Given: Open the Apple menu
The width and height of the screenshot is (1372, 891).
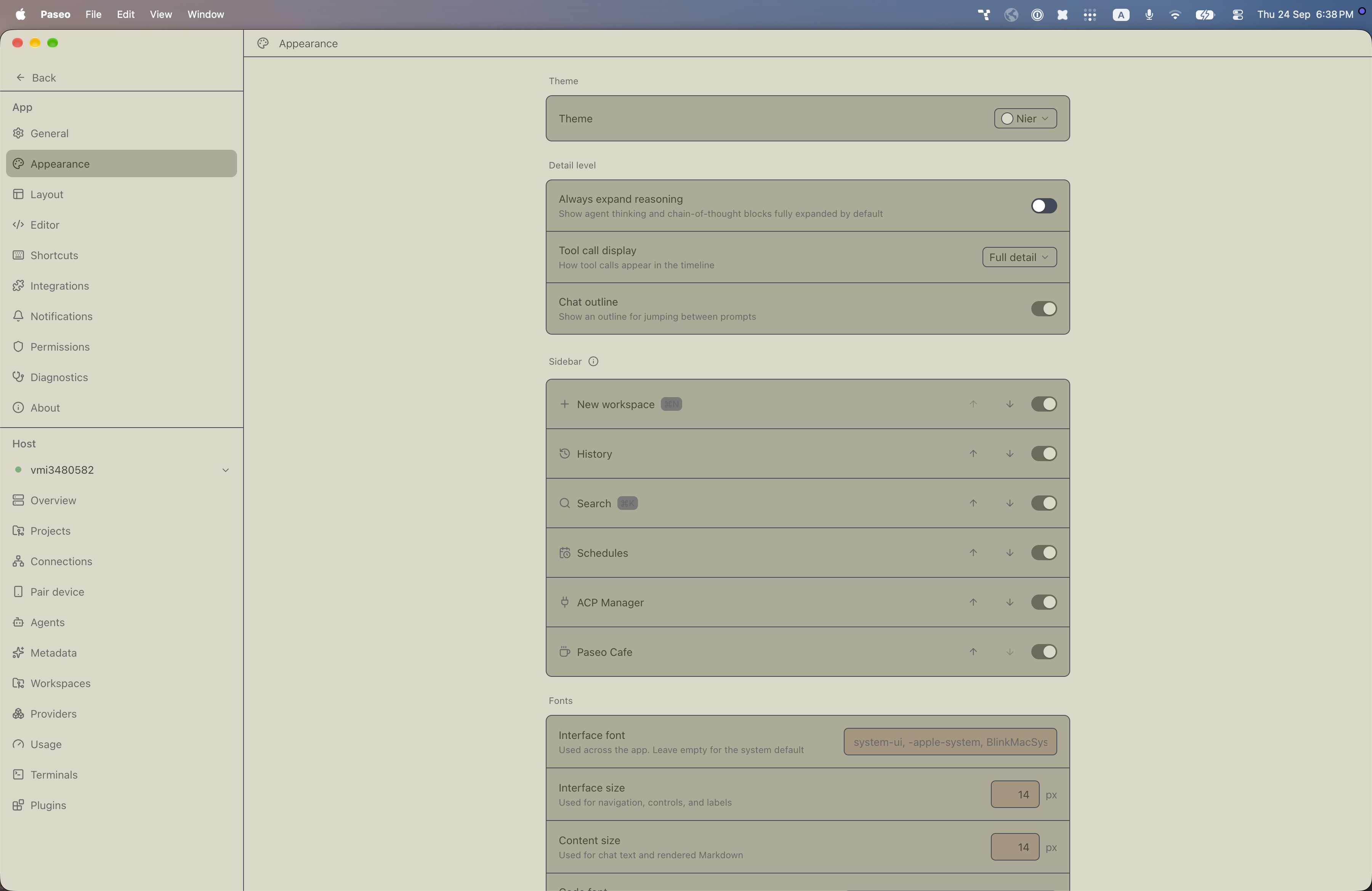Looking at the screenshot, I should tap(20, 14).
